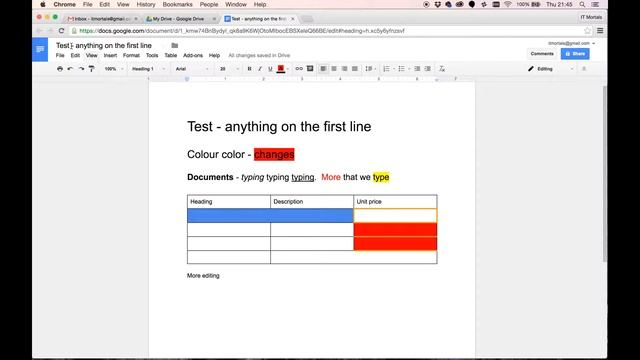Click the Undo arrow in the toolbar
Screen dimensions: 640x360
(x=71, y=69)
